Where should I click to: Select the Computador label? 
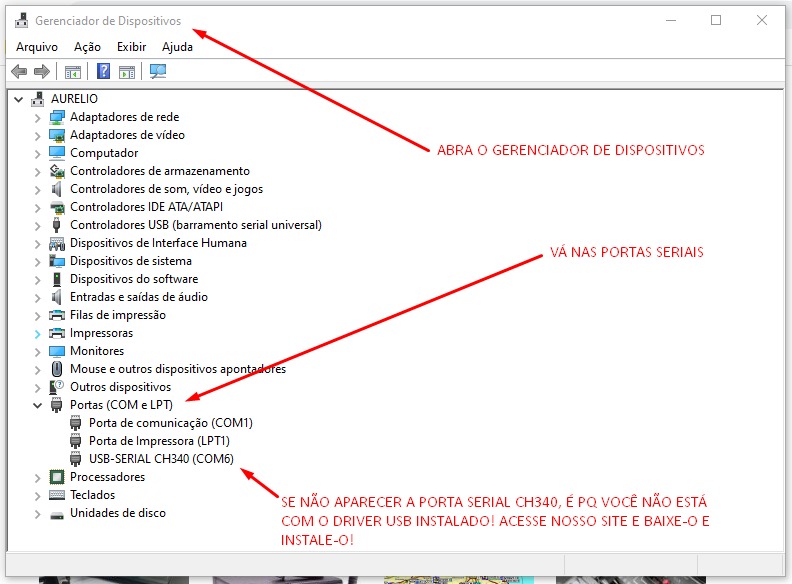104,153
